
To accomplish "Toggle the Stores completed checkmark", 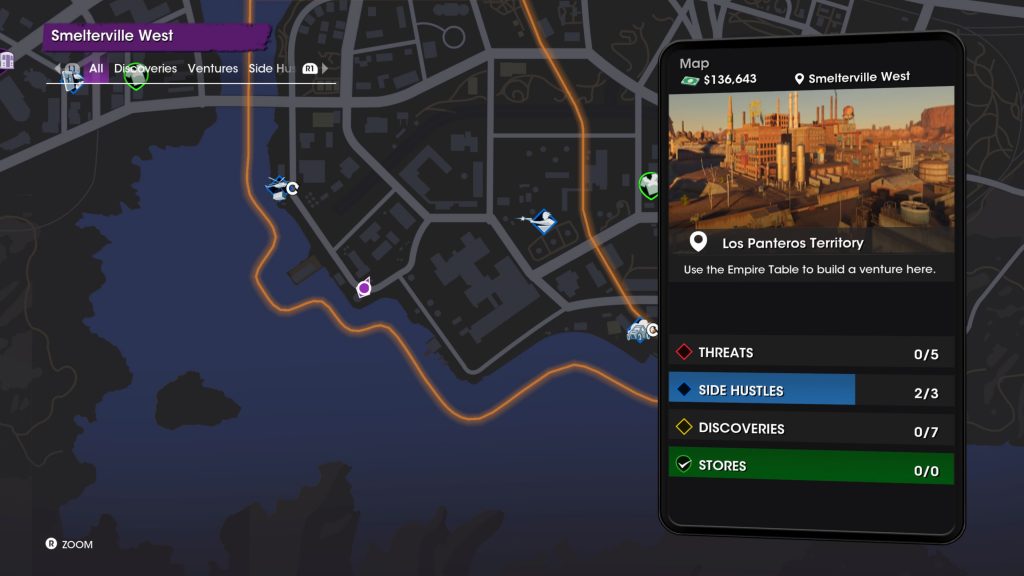I will point(684,464).
